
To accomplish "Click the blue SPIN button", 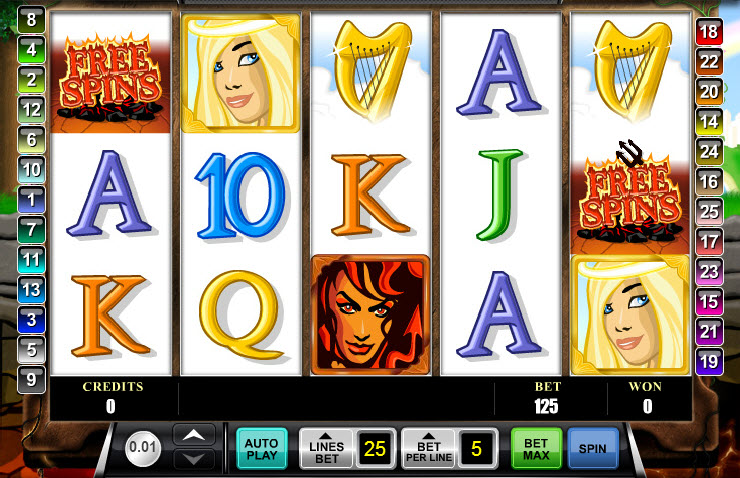I will coord(593,448).
